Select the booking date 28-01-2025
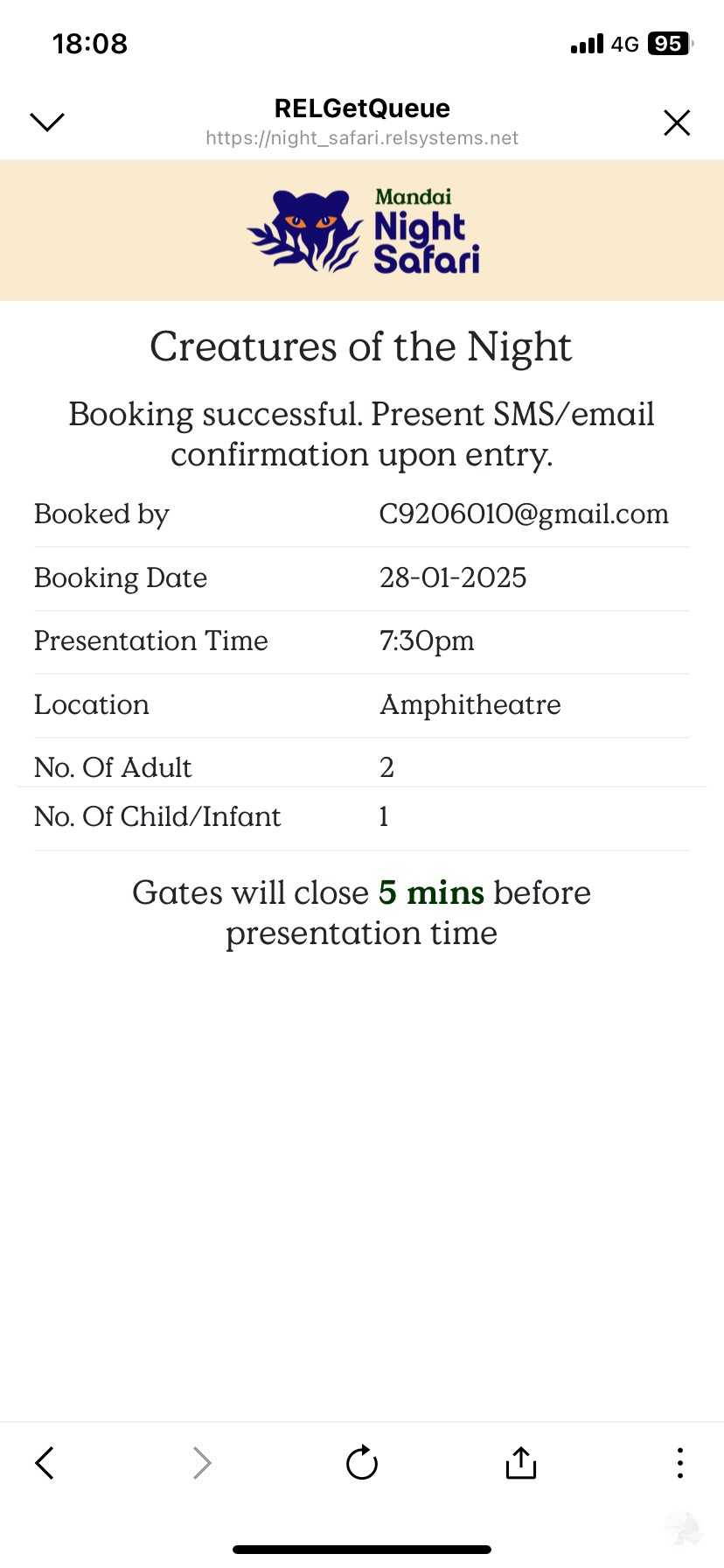Image resolution: width=724 pixels, height=1568 pixels. [453, 577]
